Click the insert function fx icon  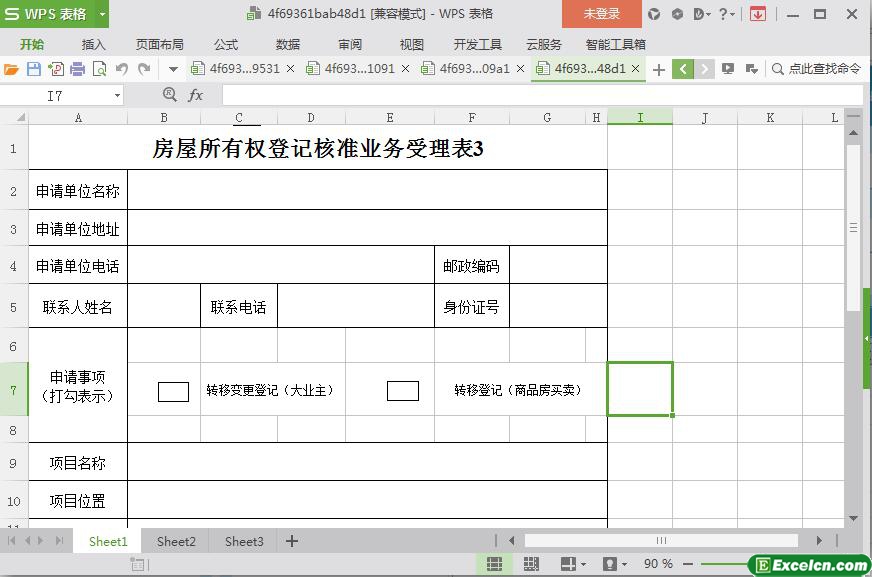[196, 95]
